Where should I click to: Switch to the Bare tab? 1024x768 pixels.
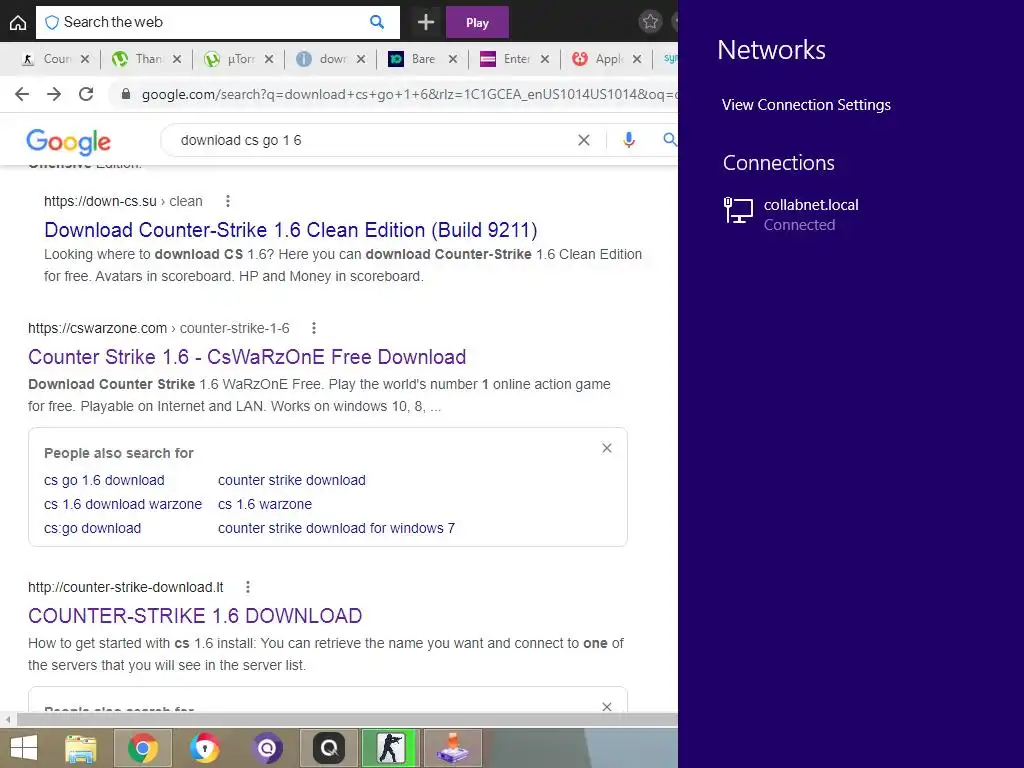coord(413,59)
